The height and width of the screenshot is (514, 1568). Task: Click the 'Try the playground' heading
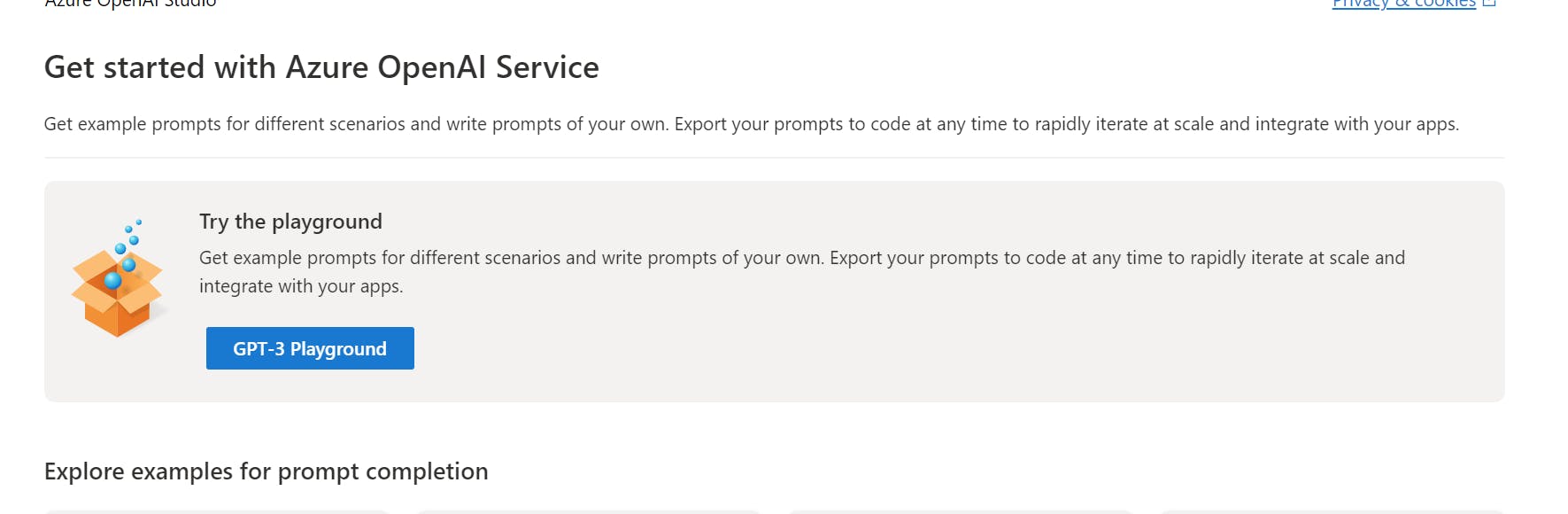[290, 222]
